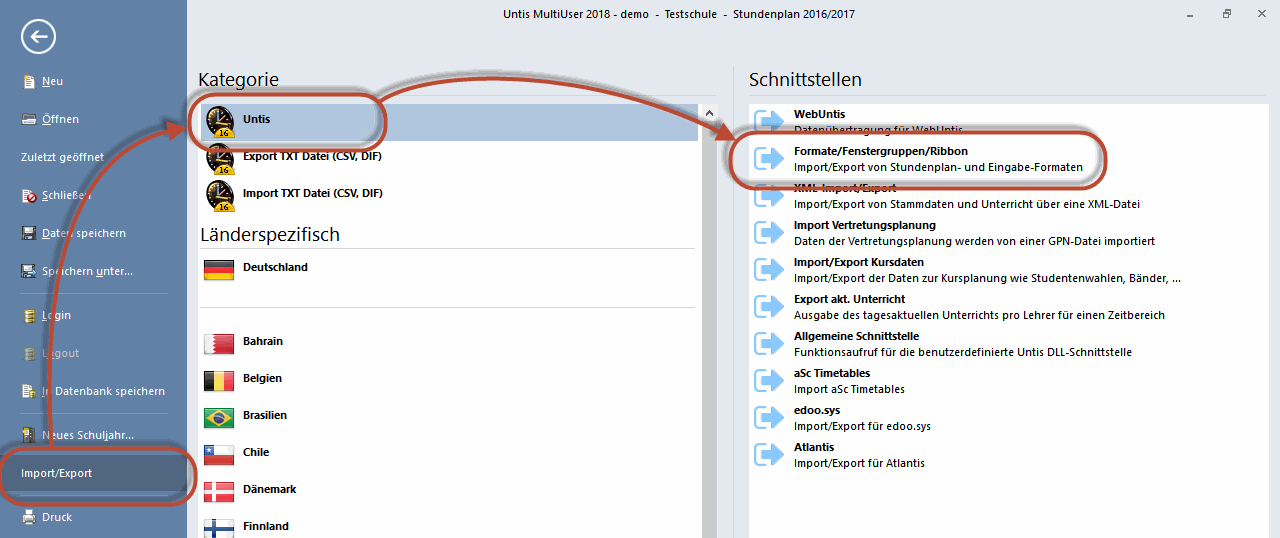The height and width of the screenshot is (538, 1280).
Task: Open Export akt. Unterricht title
Action: [849, 299]
